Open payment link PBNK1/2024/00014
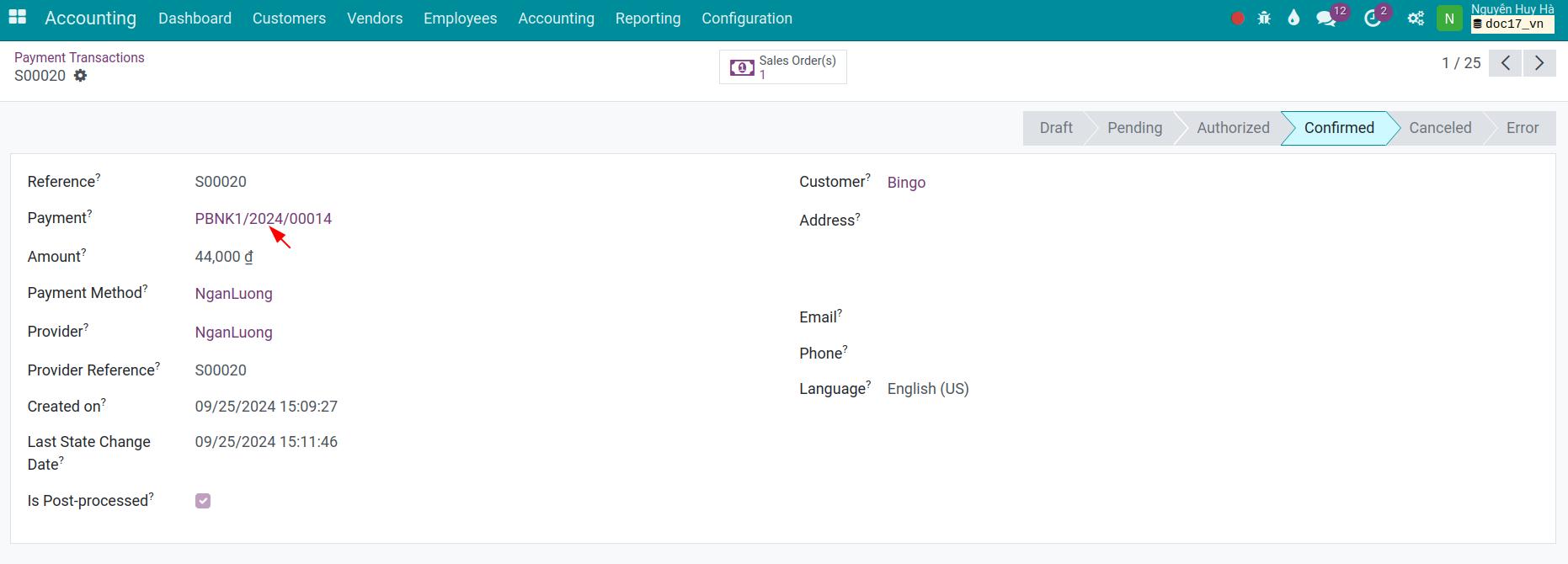 click(x=264, y=219)
